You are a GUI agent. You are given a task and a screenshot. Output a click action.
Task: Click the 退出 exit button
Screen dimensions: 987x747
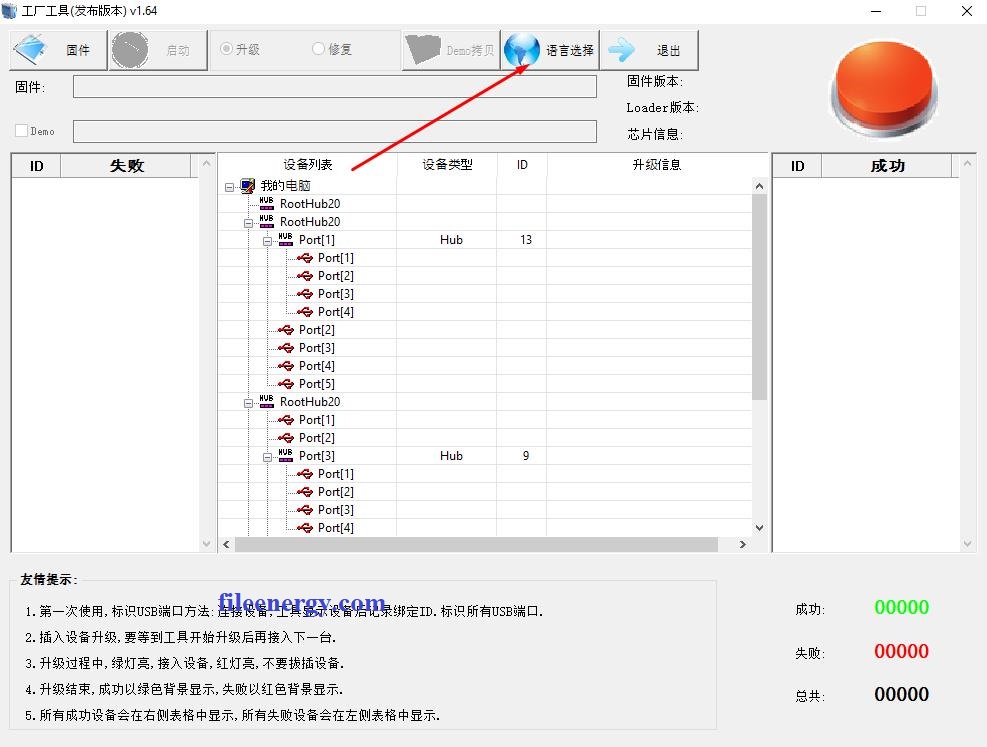649,50
